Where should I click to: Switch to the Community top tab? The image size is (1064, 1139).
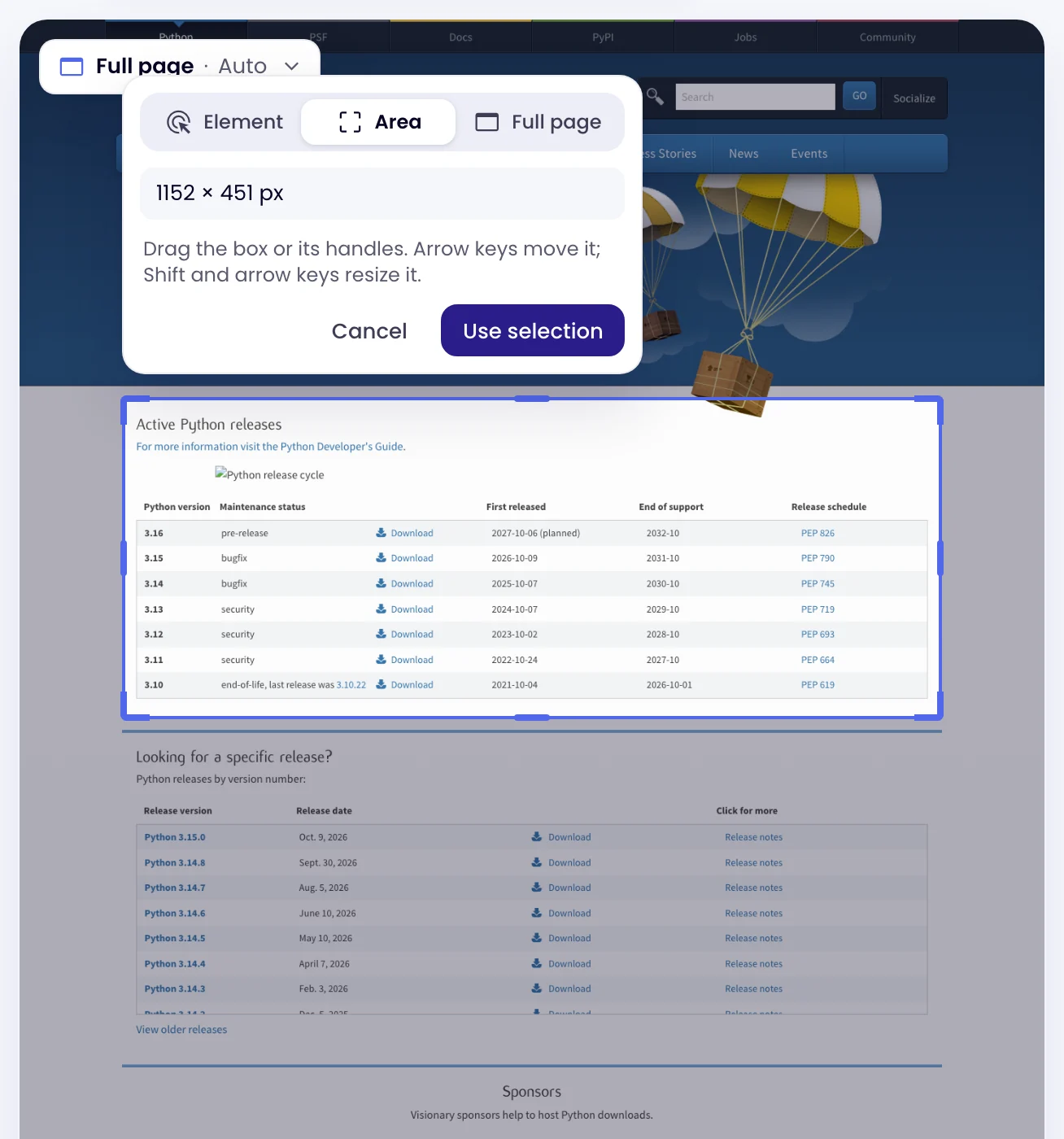pyautogui.click(x=887, y=37)
